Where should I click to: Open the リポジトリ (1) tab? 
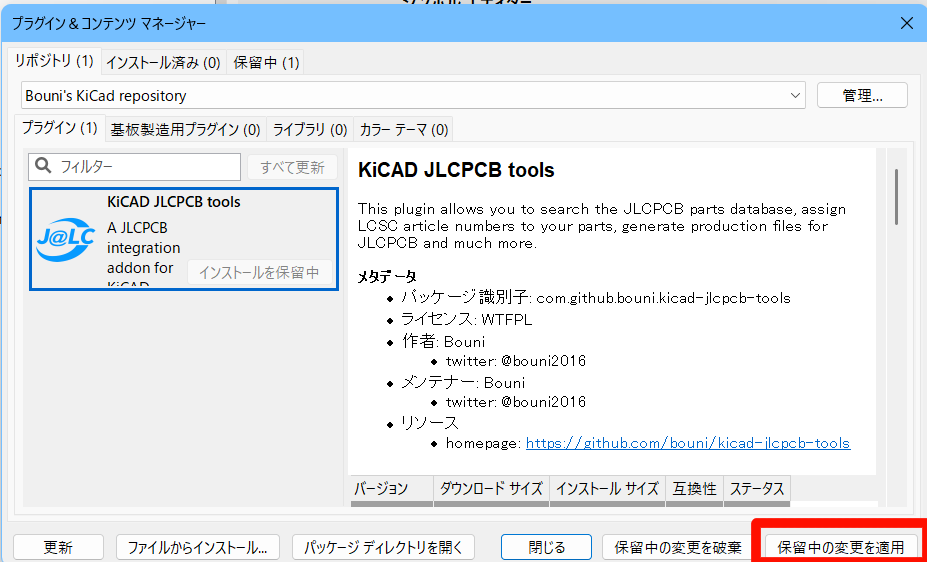[x=54, y=61]
